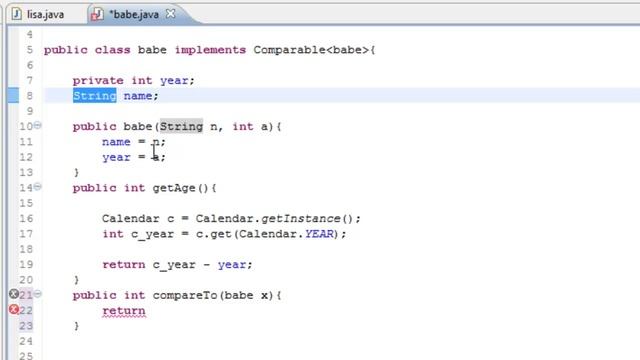Select the *babe.java editor tab
The height and width of the screenshot is (360, 640).
click(133, 15)
